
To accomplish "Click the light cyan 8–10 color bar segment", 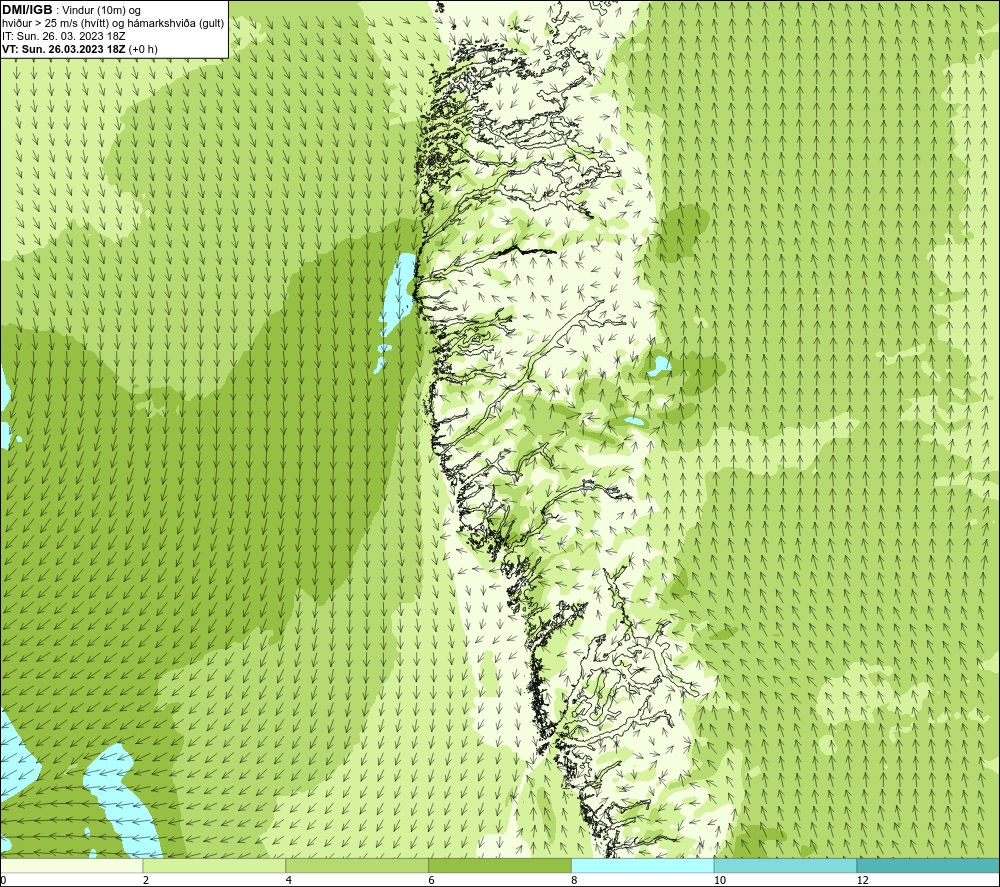I will [643, 865].
